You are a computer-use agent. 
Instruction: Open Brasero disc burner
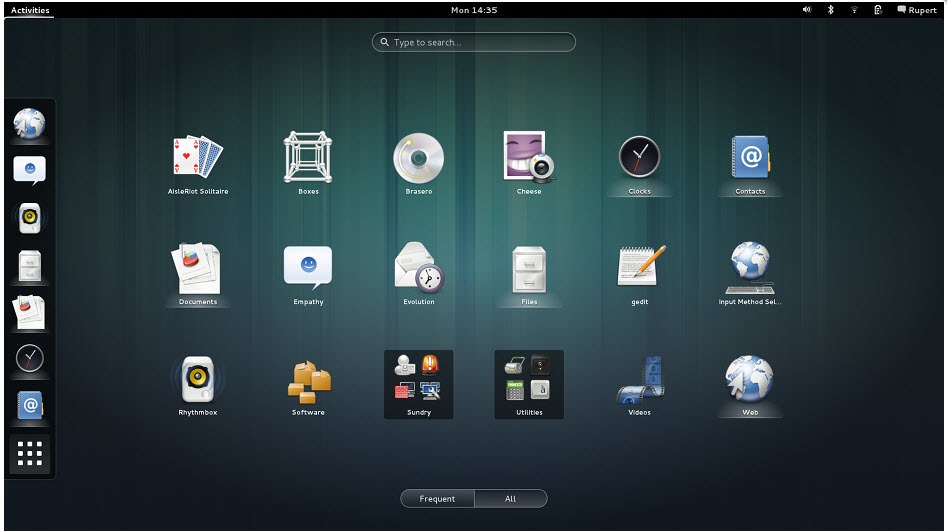tap(419, 163)
